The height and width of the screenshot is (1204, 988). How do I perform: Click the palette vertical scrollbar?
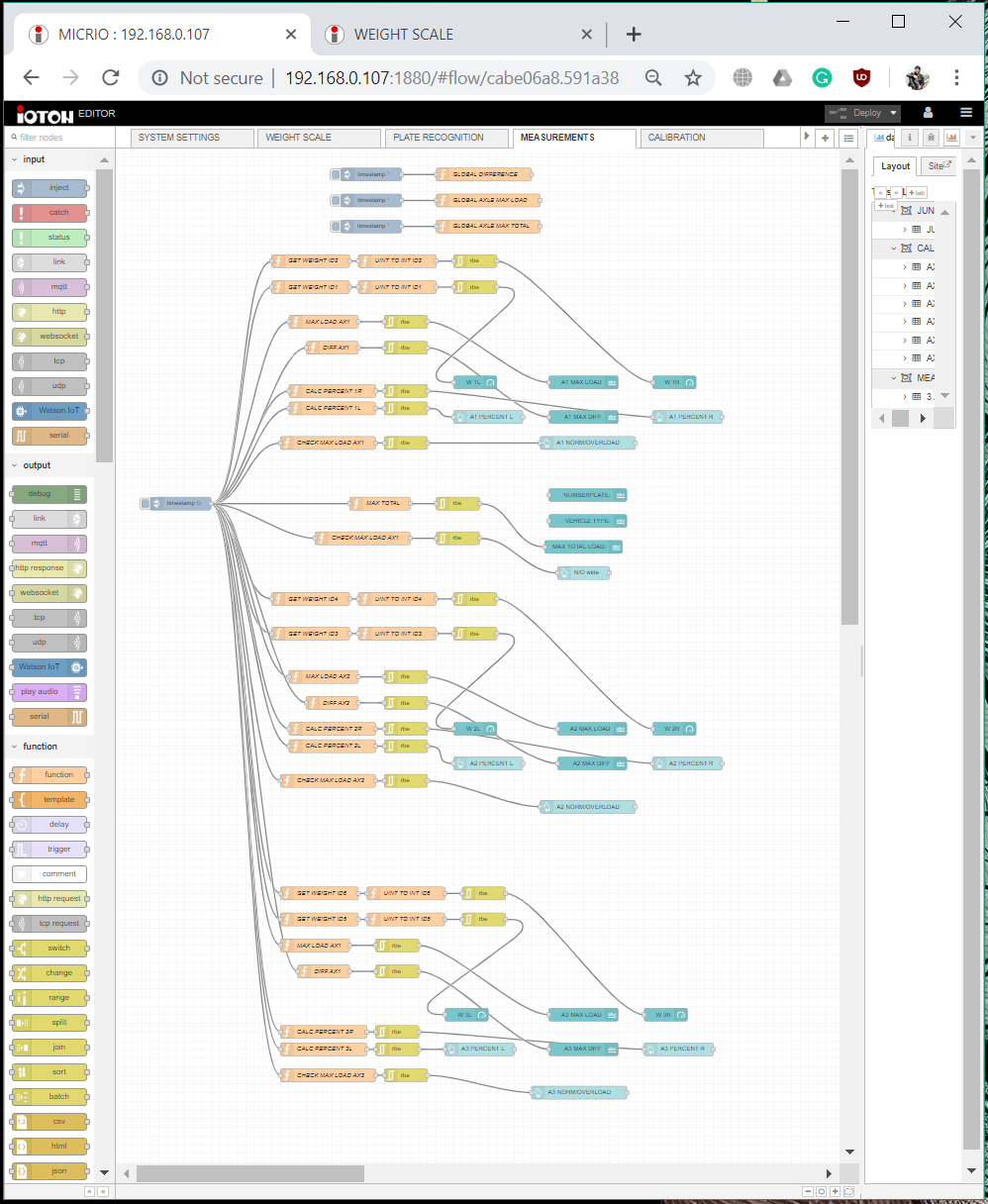(x=104, y=315)
